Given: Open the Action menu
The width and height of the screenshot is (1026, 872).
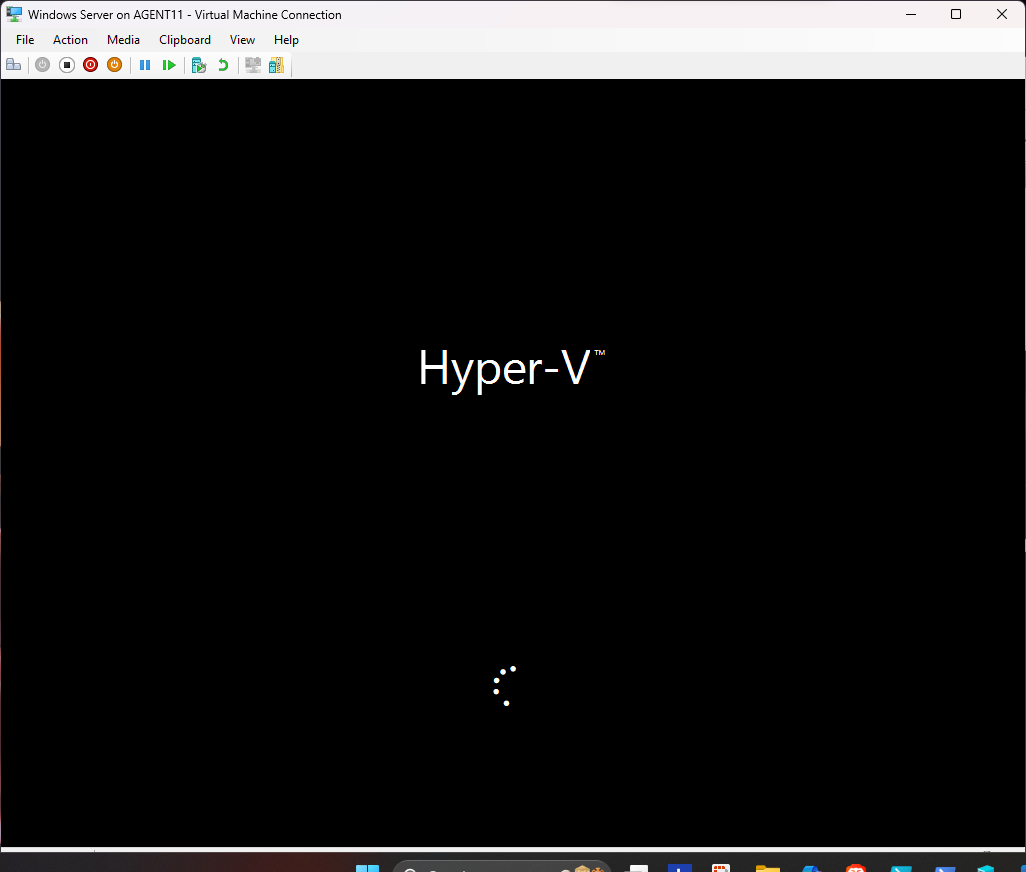Looking at the screenshot, I should (70, 40).
